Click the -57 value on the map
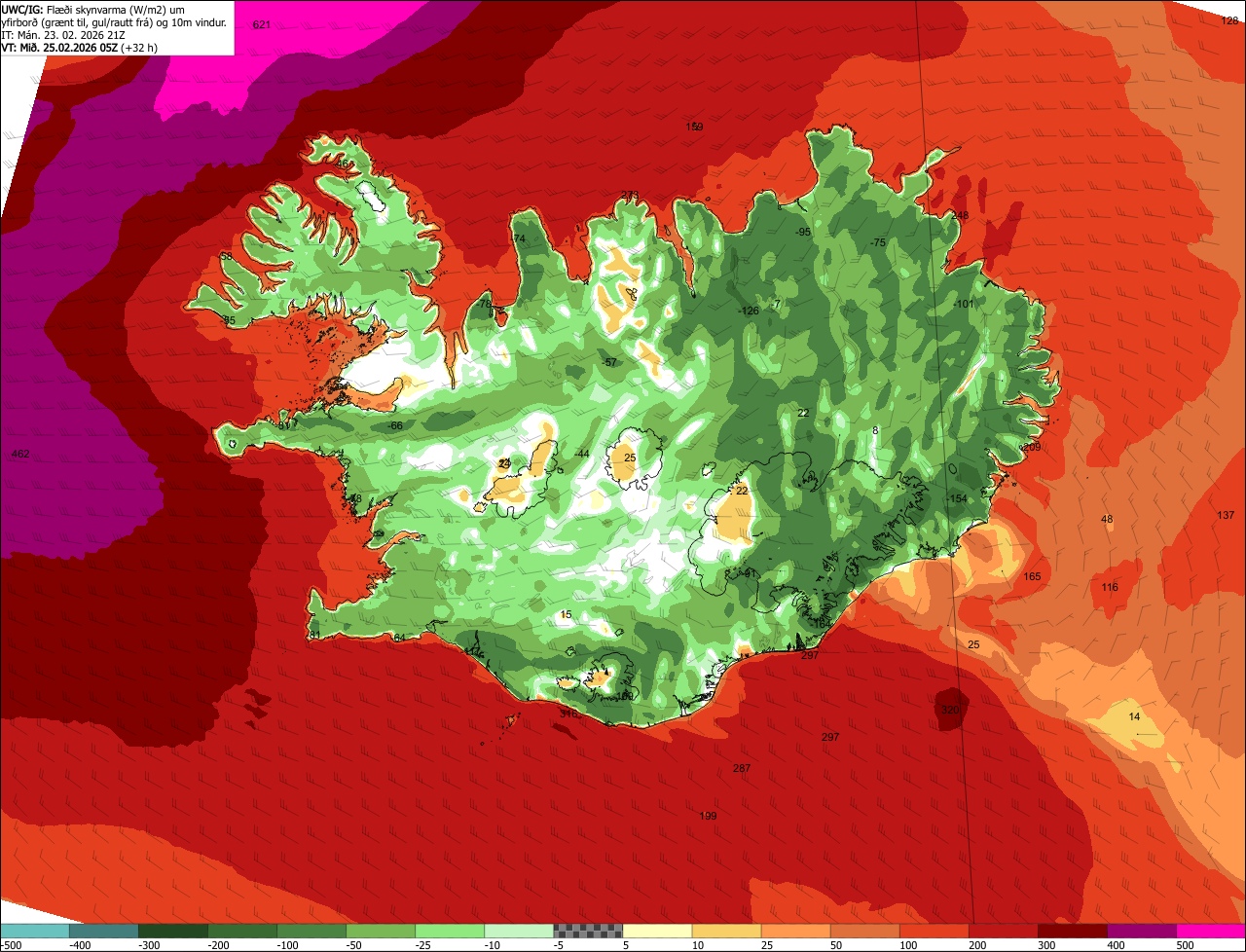This screenshot has width=1246, height=952. tap(610, 362)
